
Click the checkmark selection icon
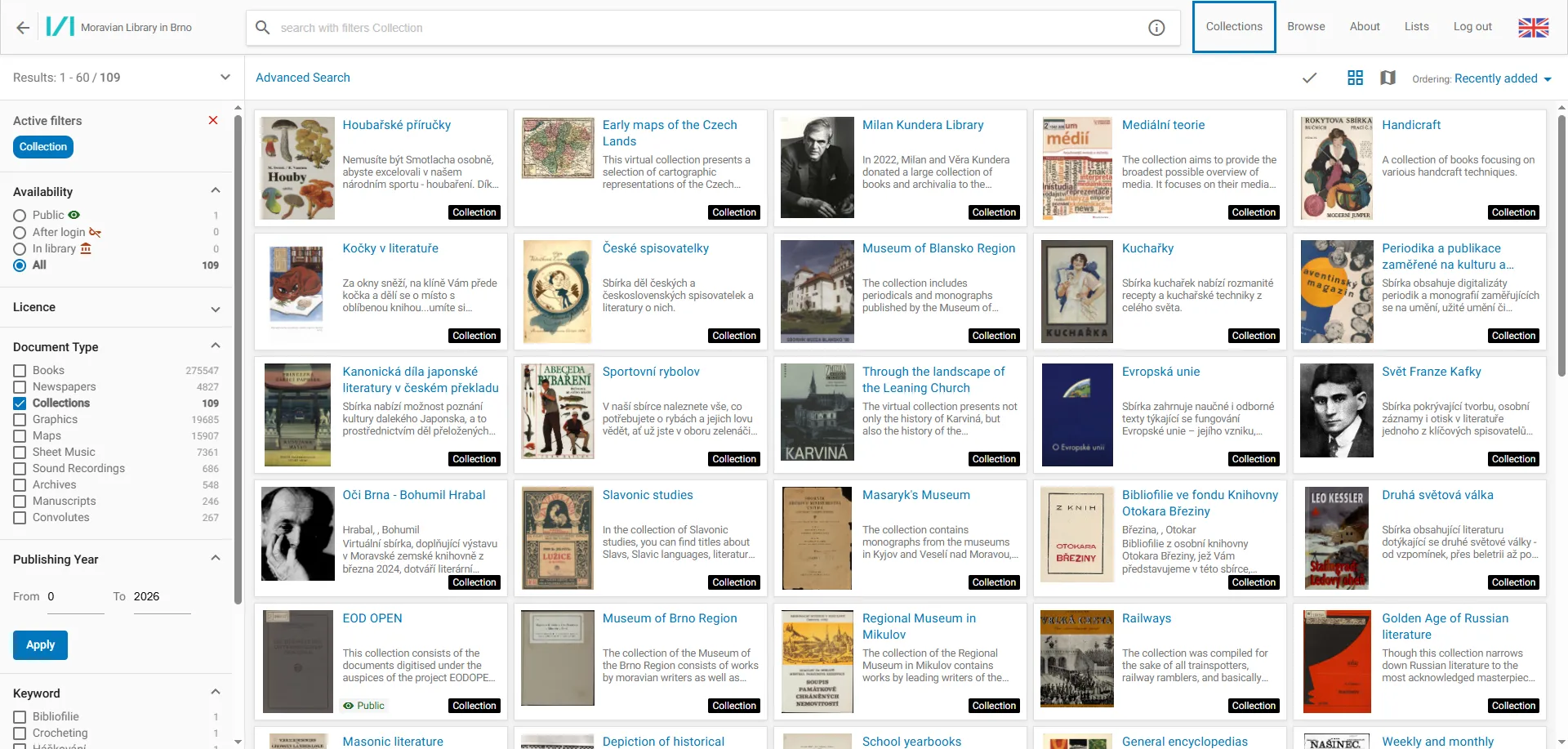[1309, 78]
